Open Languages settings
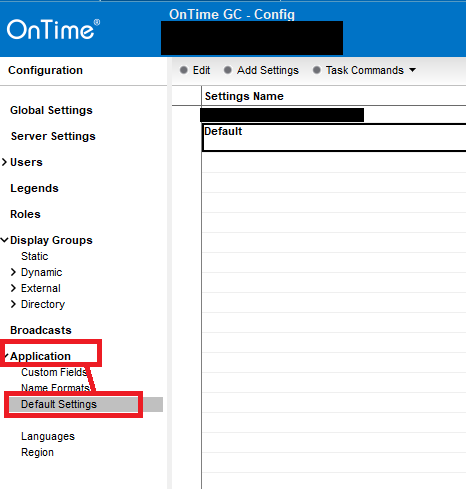Image resolution: width=466 pixels, height=489 pixels. click(x=48, y=436)
